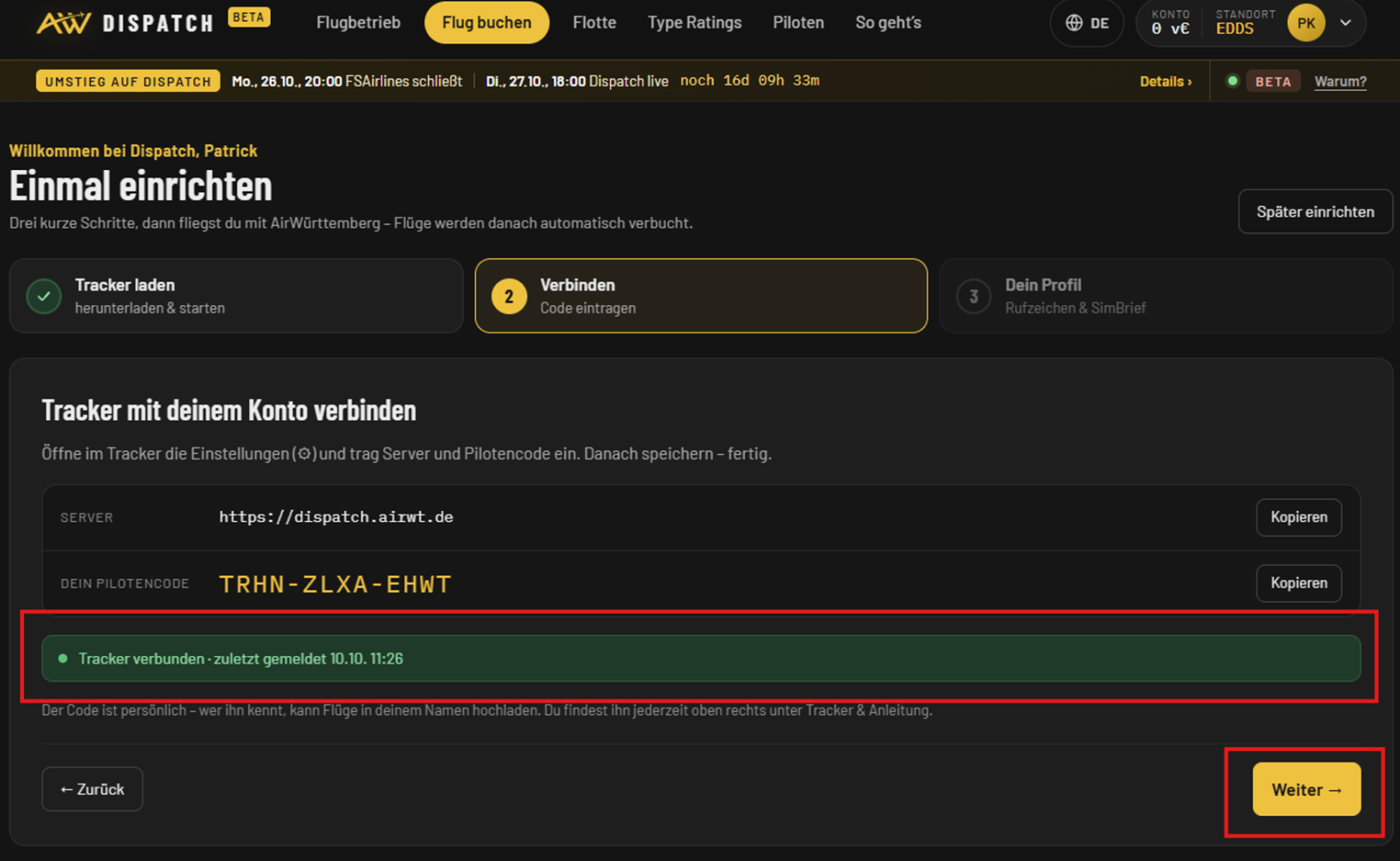The width and height of the screenshot is (1400, 861).
Task: Expand the account menu chevron
Action: (x=1346, y=23)
